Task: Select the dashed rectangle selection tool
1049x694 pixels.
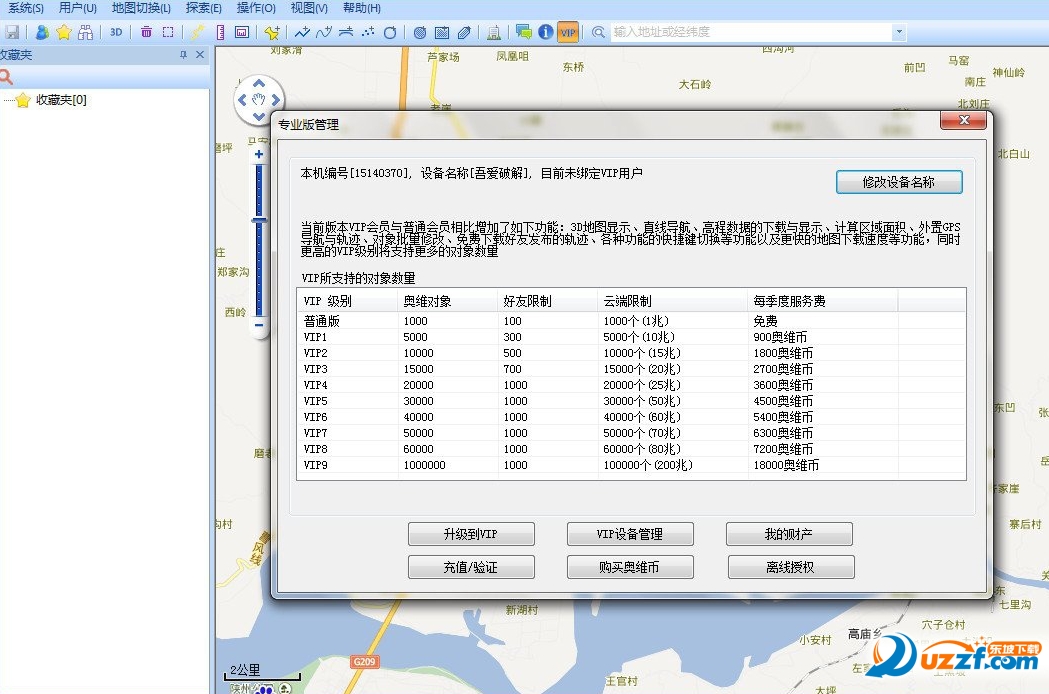Action: coord(168,32)
